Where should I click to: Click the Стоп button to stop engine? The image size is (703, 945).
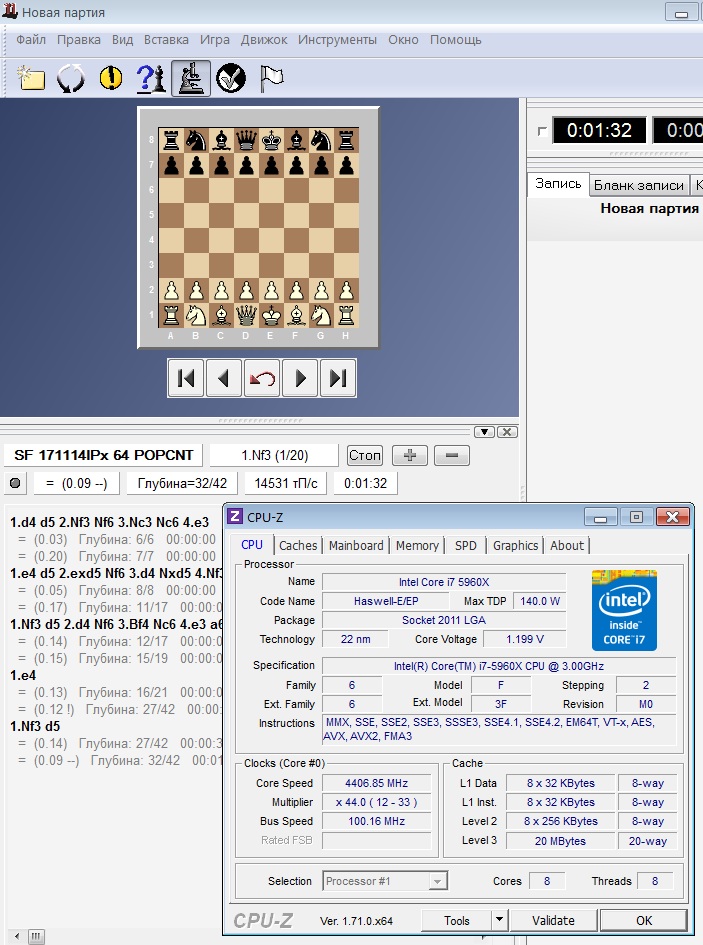365,455
